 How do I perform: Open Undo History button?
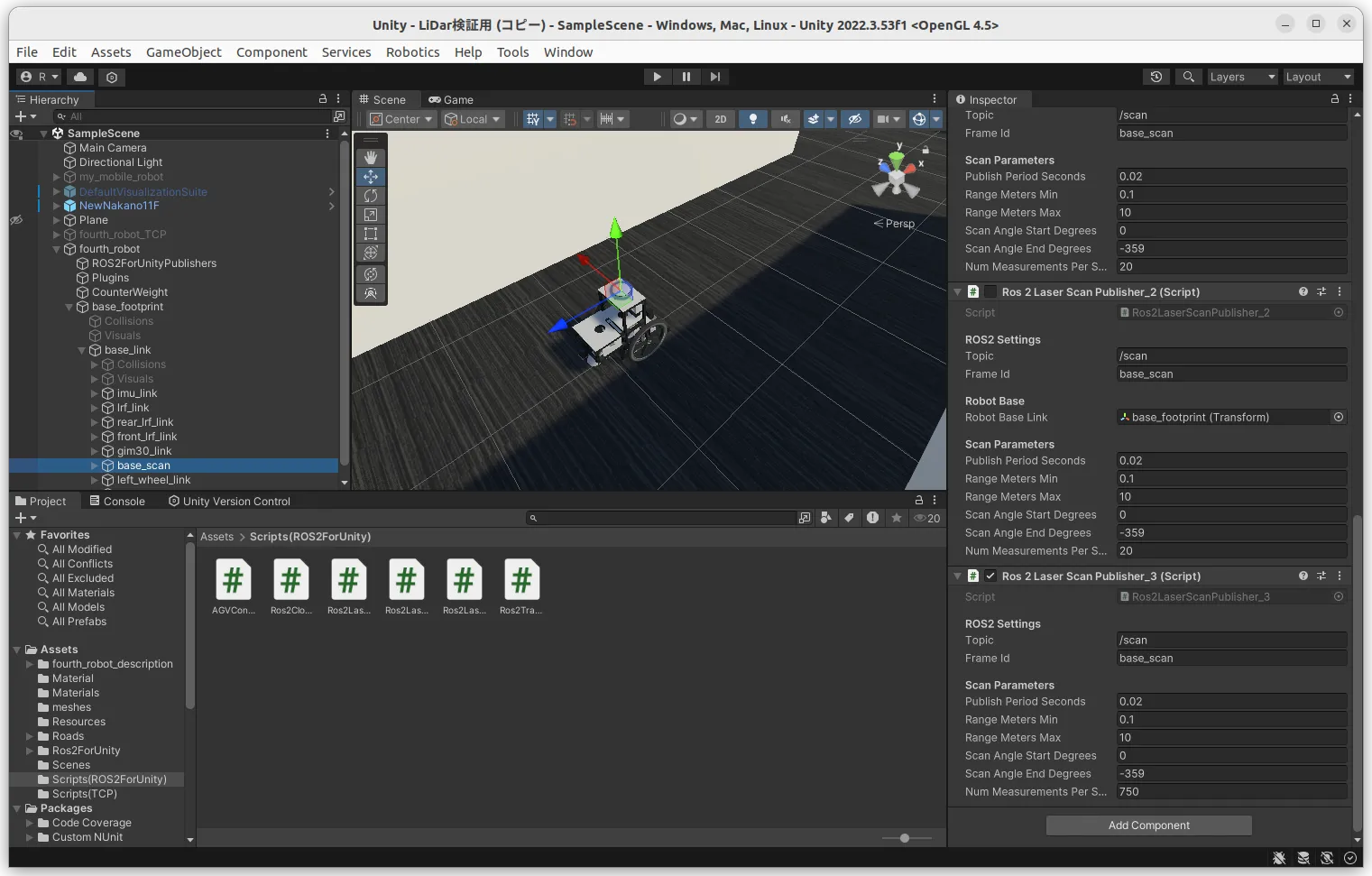tap(1156, 77)
